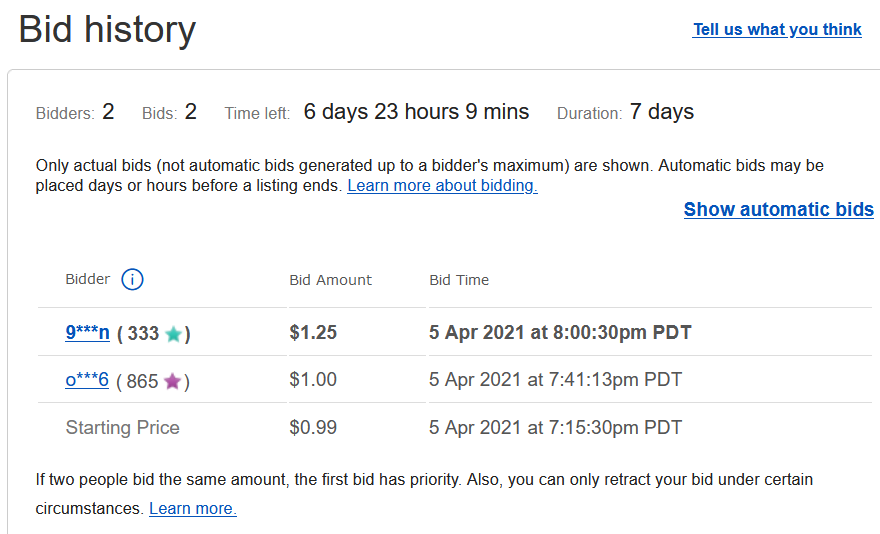880x534 pixels.
Task: Click the Bid Time column header
Action: click(x=459, y=280)
